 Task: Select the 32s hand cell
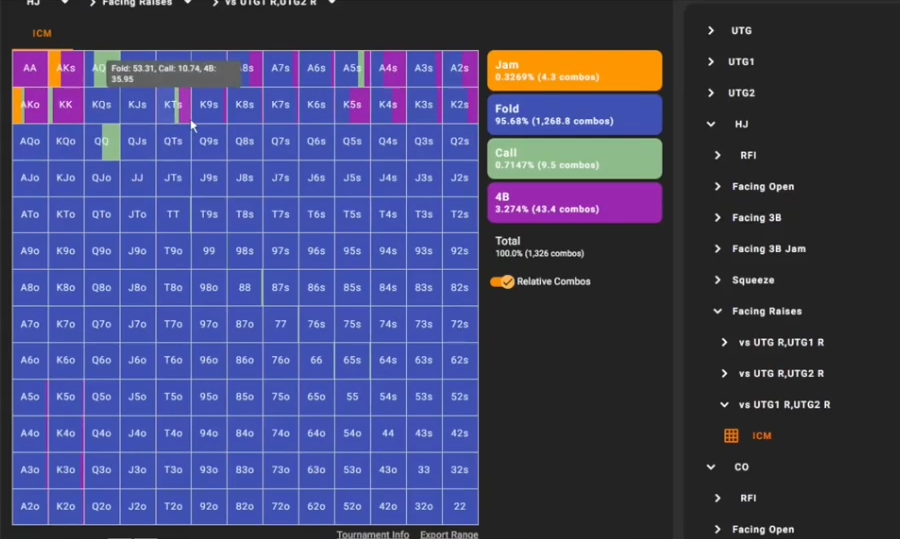click(x=459, y=470)
